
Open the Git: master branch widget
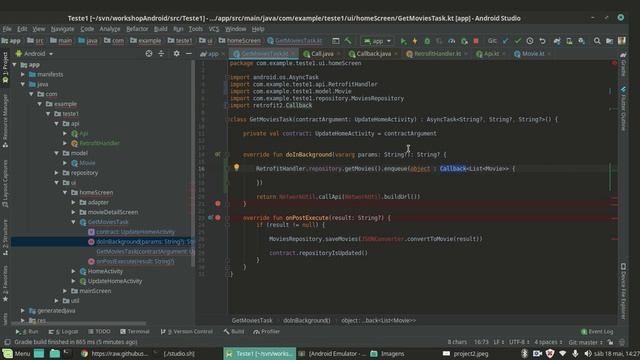click(585, 342)
